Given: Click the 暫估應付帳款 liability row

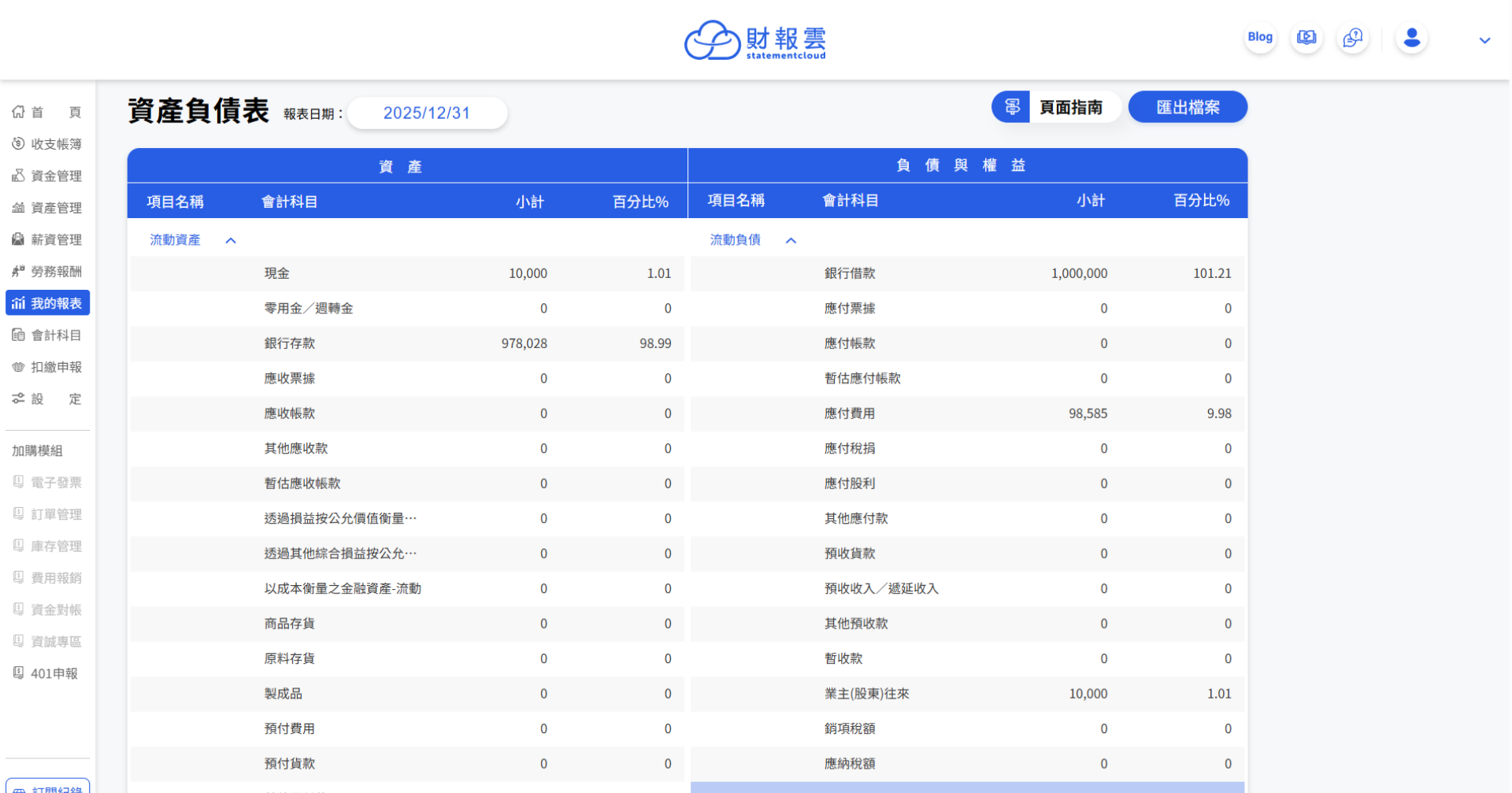Looking at the screenshot, I should [968, 379].
